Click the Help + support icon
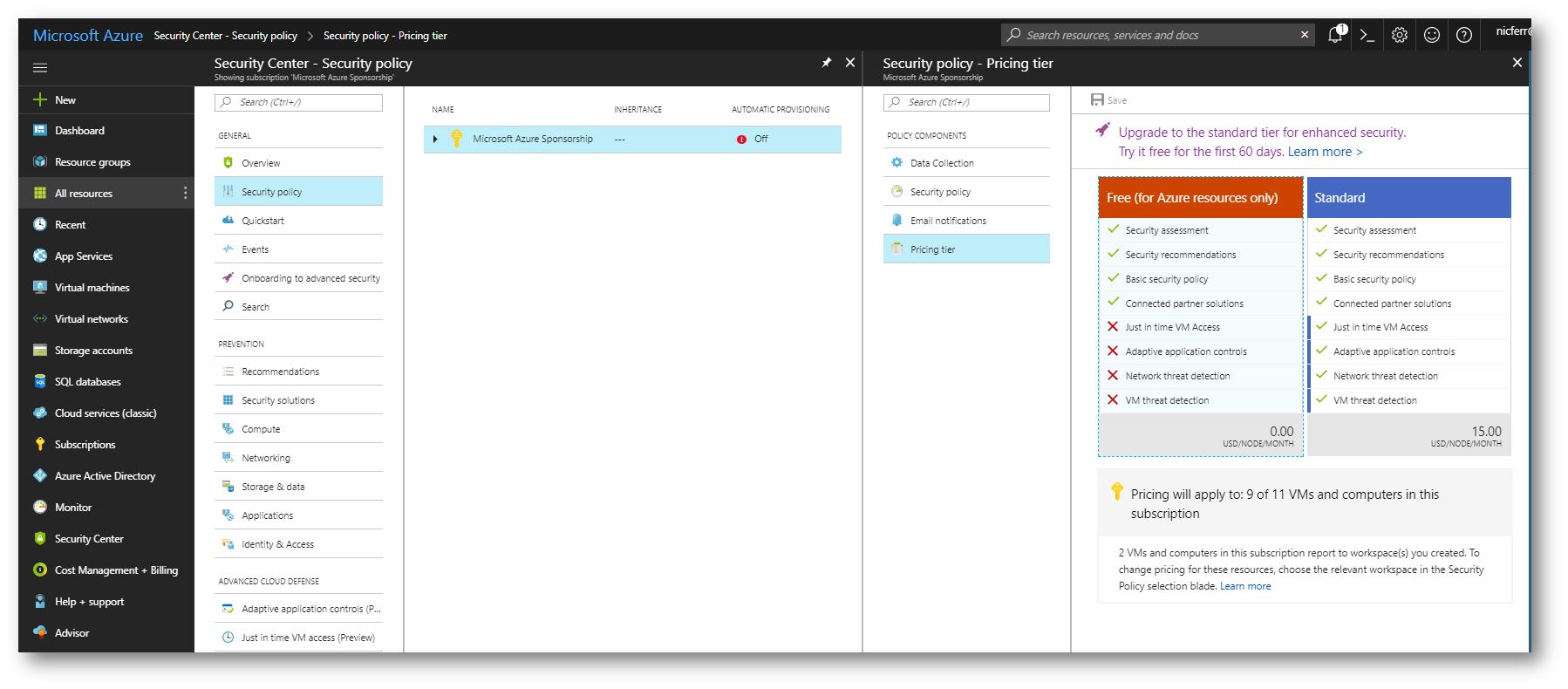Image resolution: width=1568 pixels, height=689 pixels. tap(40, 602)
